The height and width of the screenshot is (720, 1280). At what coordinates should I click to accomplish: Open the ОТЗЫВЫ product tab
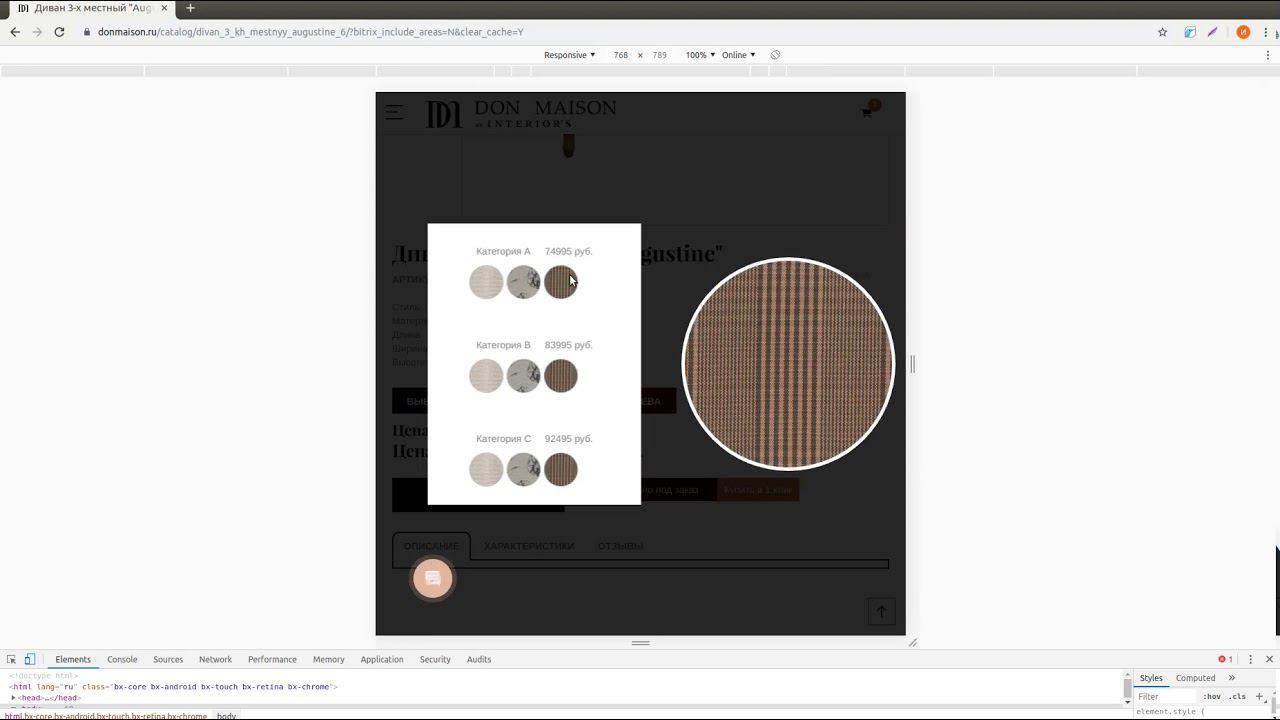click(620, 546)
